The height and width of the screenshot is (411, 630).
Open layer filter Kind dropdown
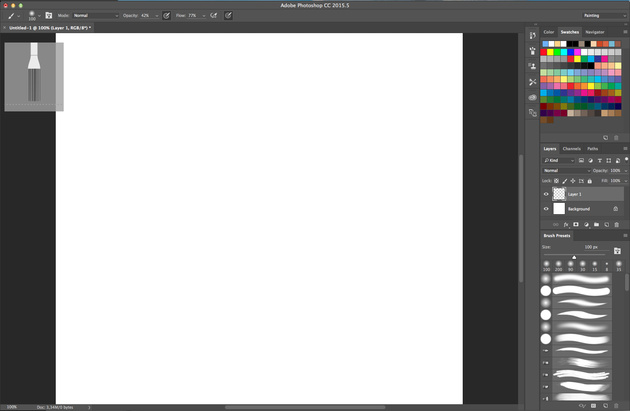coord(558,160)
